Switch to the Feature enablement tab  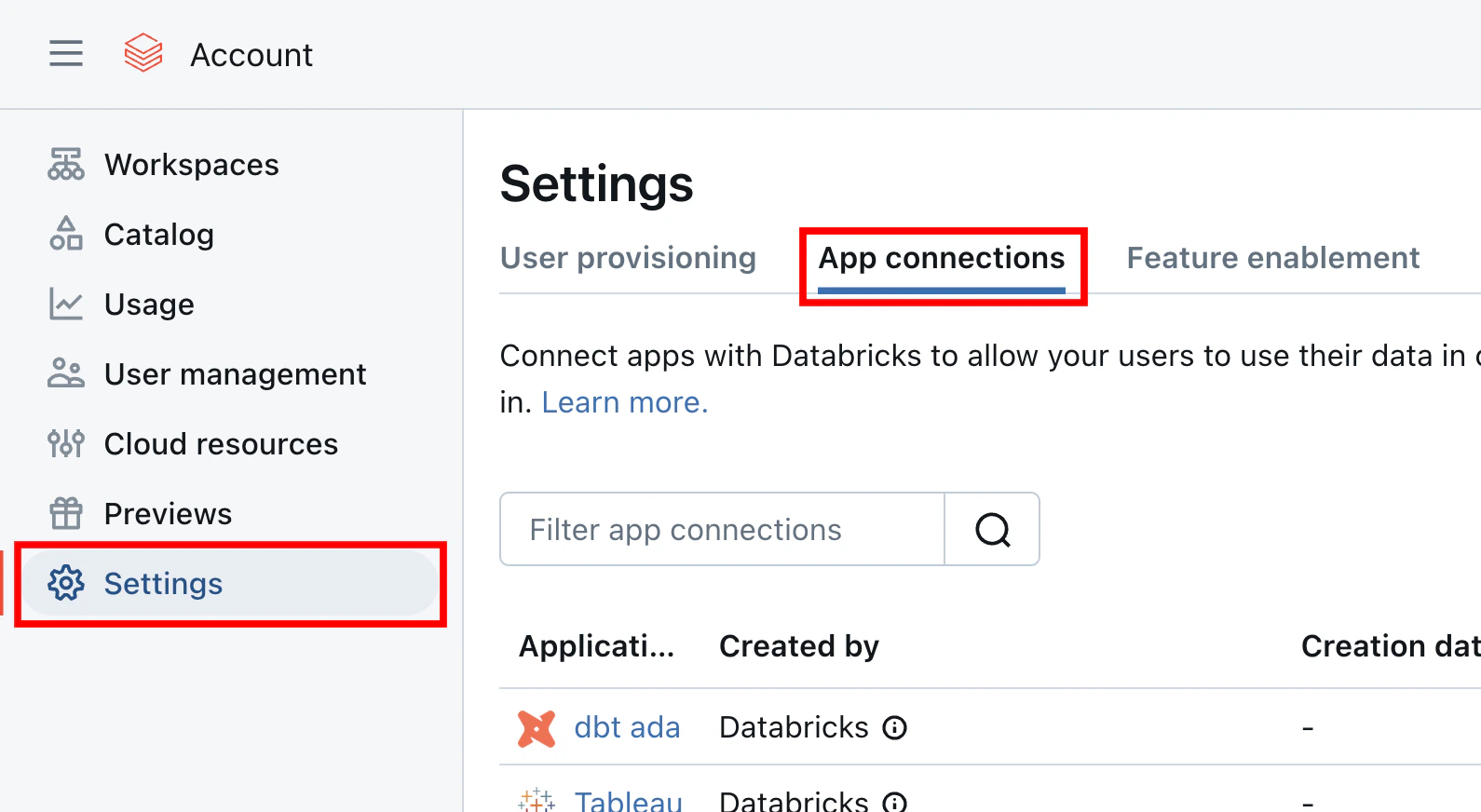point(1273,258)
